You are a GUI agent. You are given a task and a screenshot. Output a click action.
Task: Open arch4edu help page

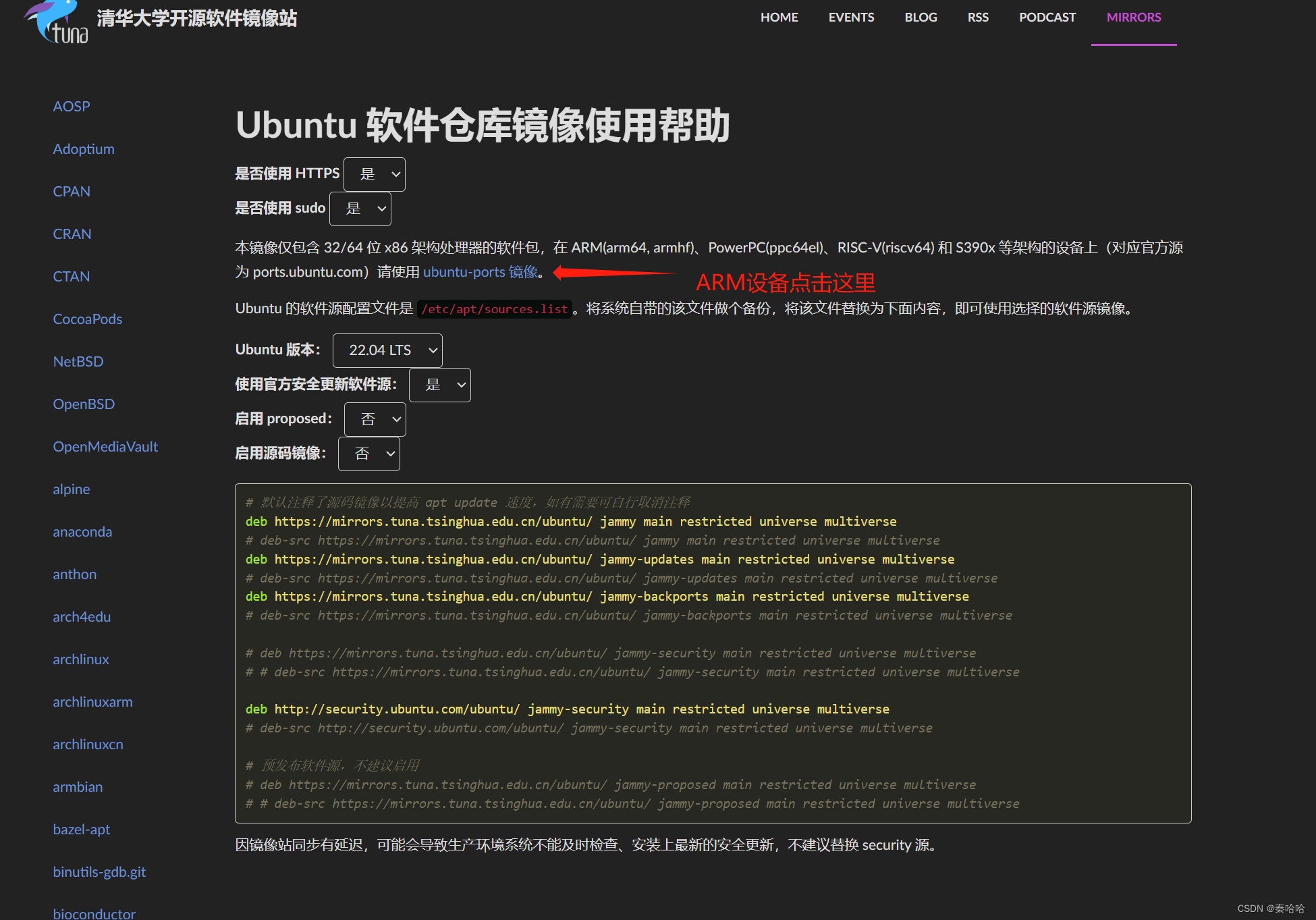tap(82, 617)
